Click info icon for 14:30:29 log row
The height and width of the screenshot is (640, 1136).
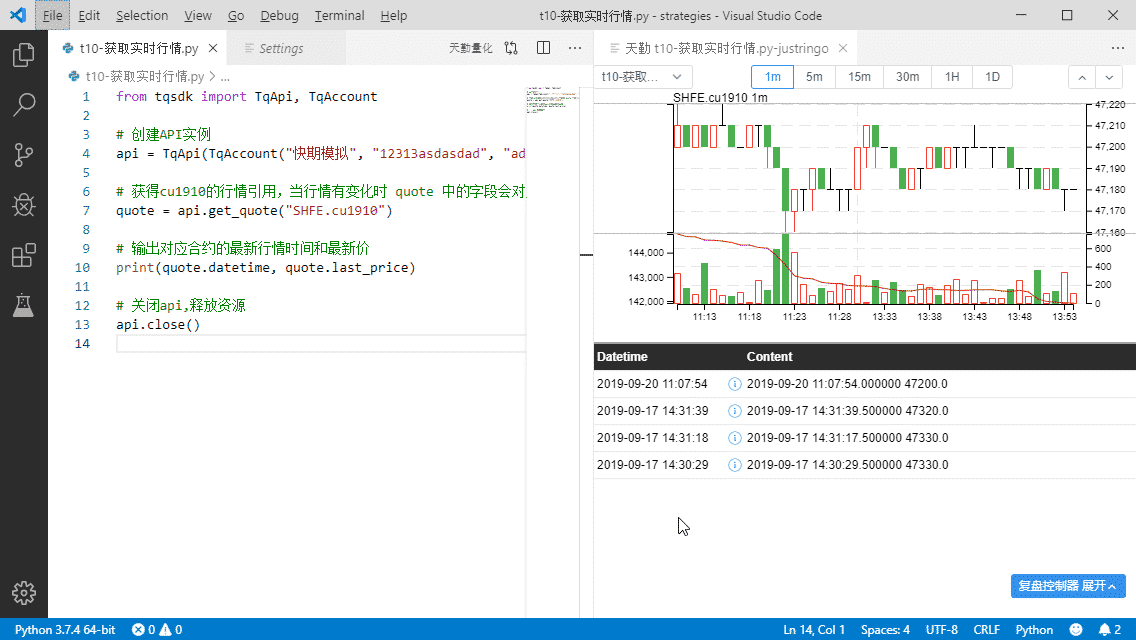(734, 465)
